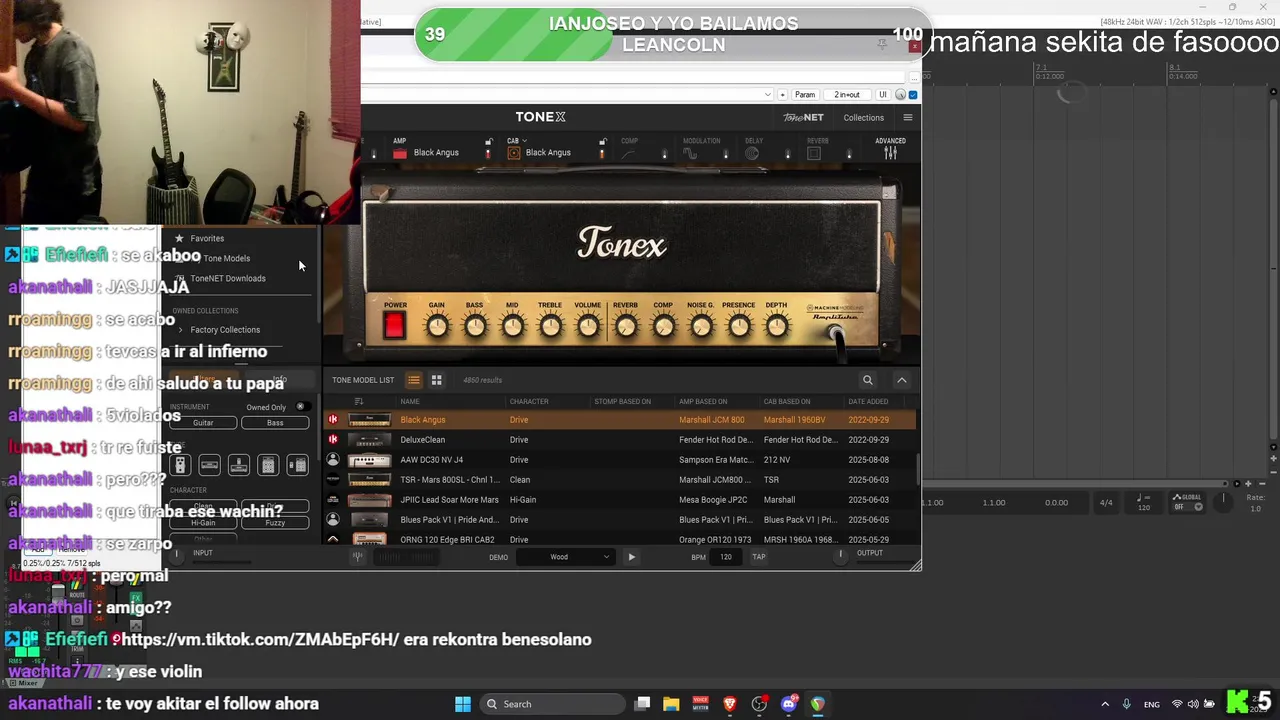Adjust the Presence knob on amp
Image resolution: width=1280 pixels, height=720 pixels.
pos(739,326)
